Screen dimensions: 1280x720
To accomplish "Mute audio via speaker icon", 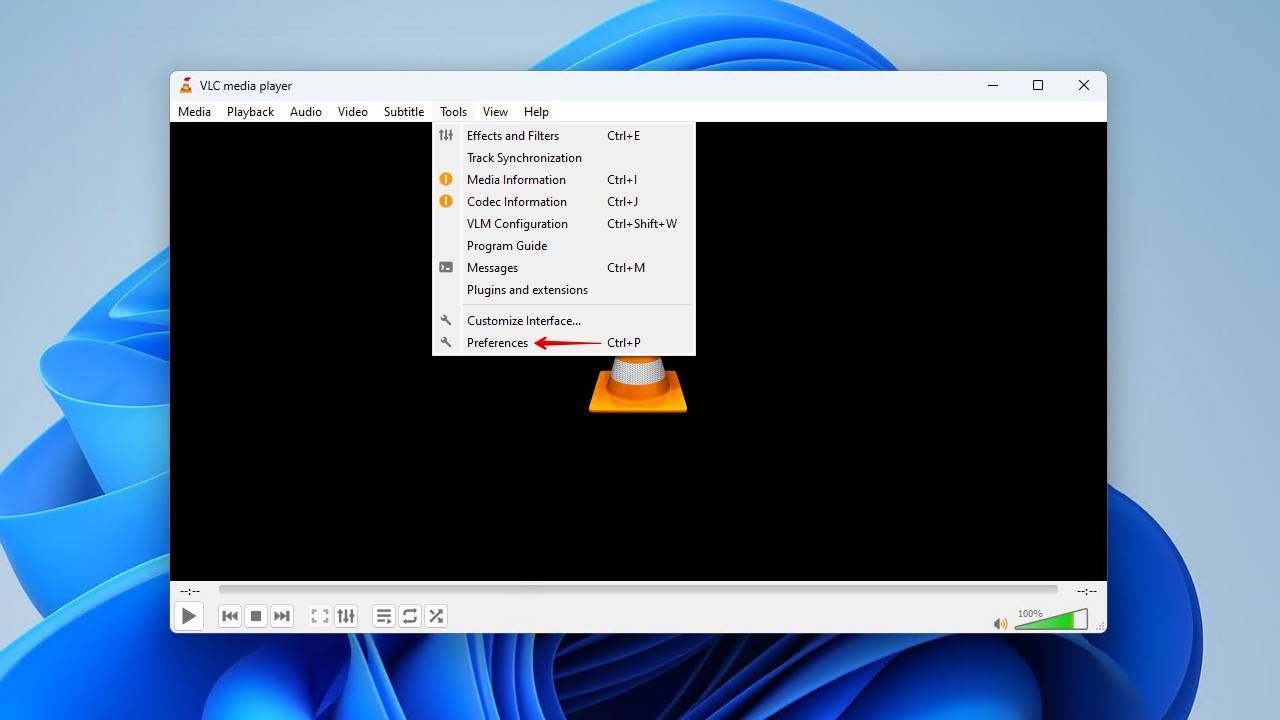I will [x=1000, y=624].
